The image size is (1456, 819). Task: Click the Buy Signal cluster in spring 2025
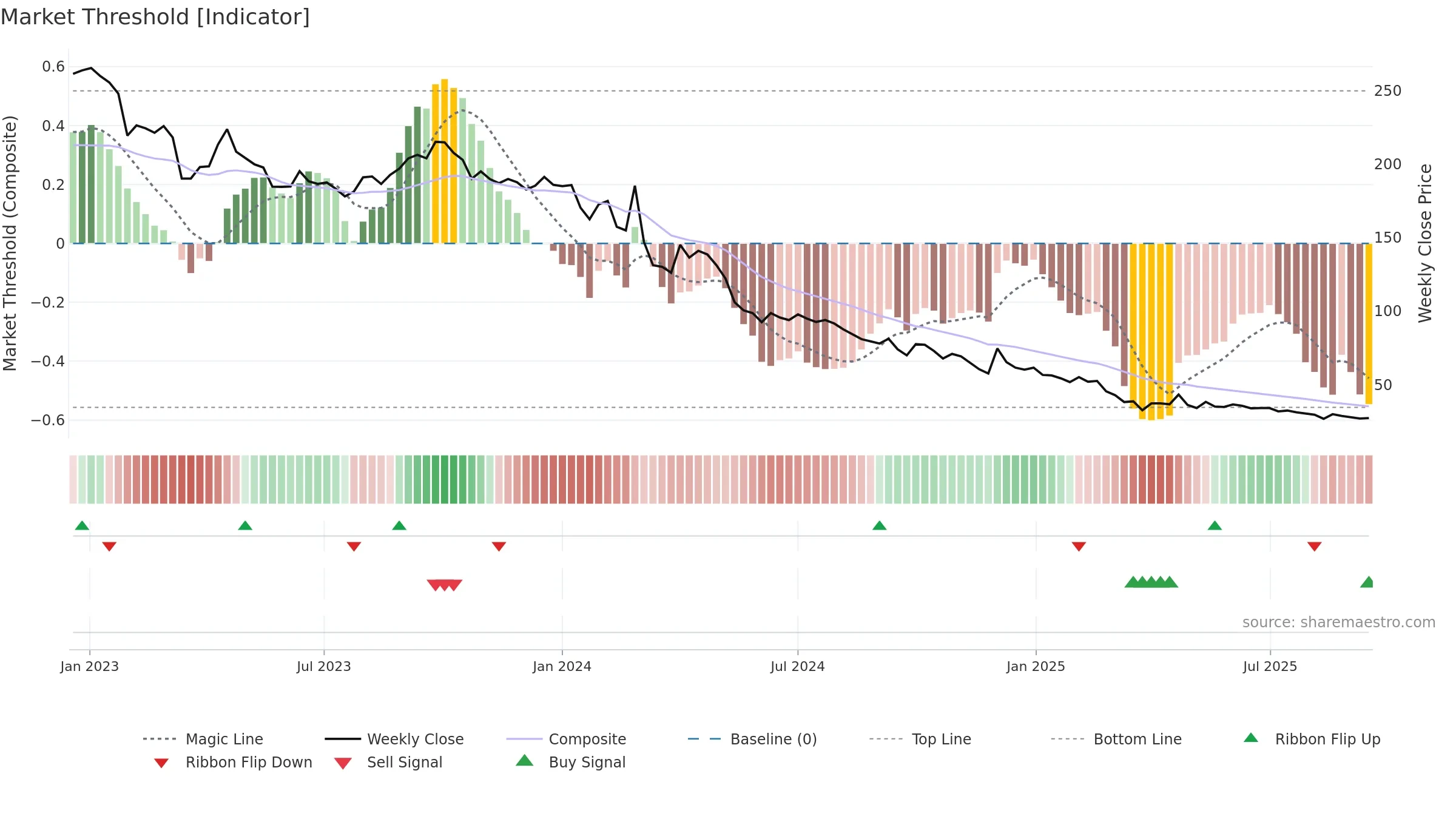(1151, 582)
